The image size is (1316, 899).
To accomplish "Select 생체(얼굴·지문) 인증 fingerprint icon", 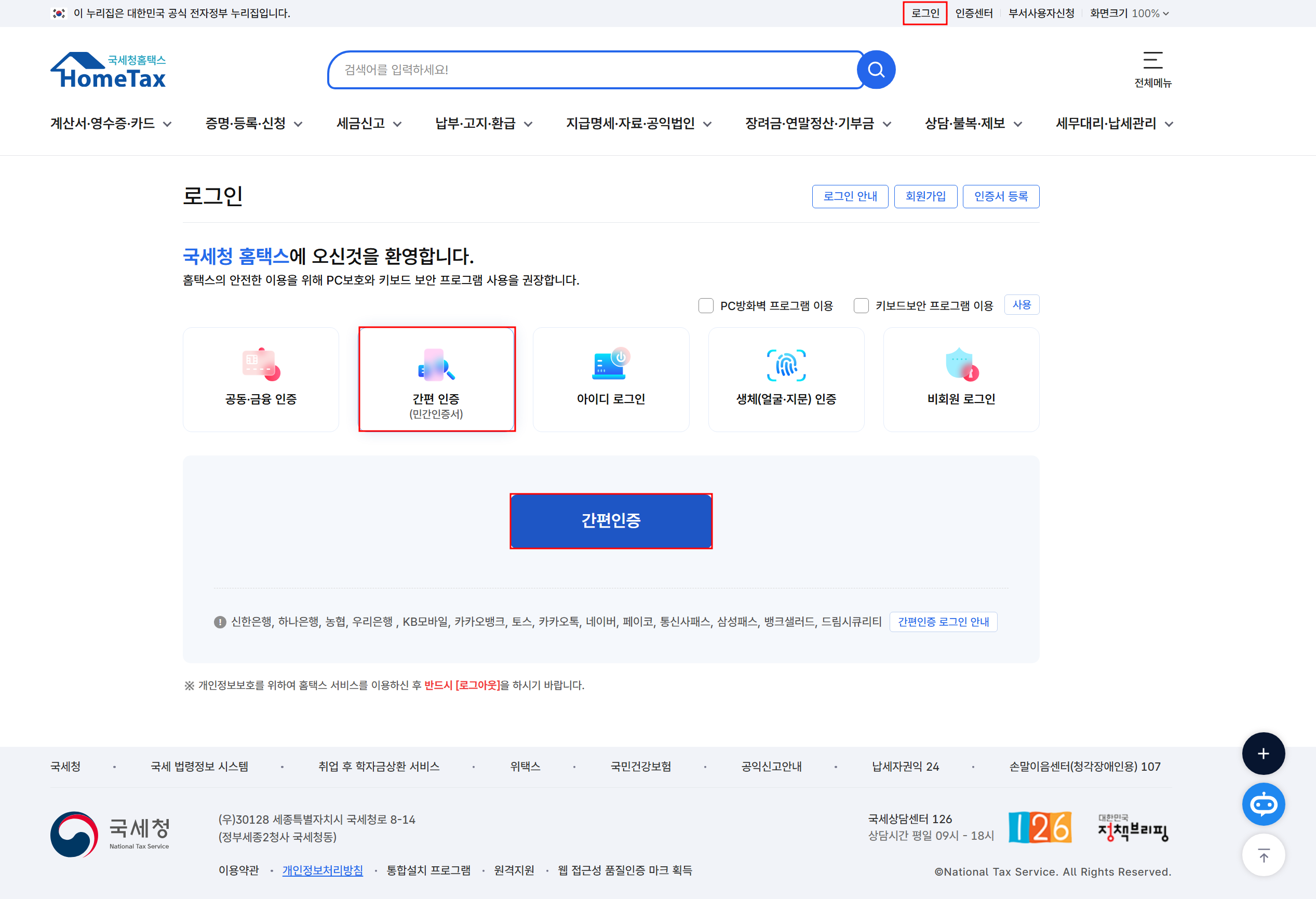I will pyautogui.click(x=786, y=365).
